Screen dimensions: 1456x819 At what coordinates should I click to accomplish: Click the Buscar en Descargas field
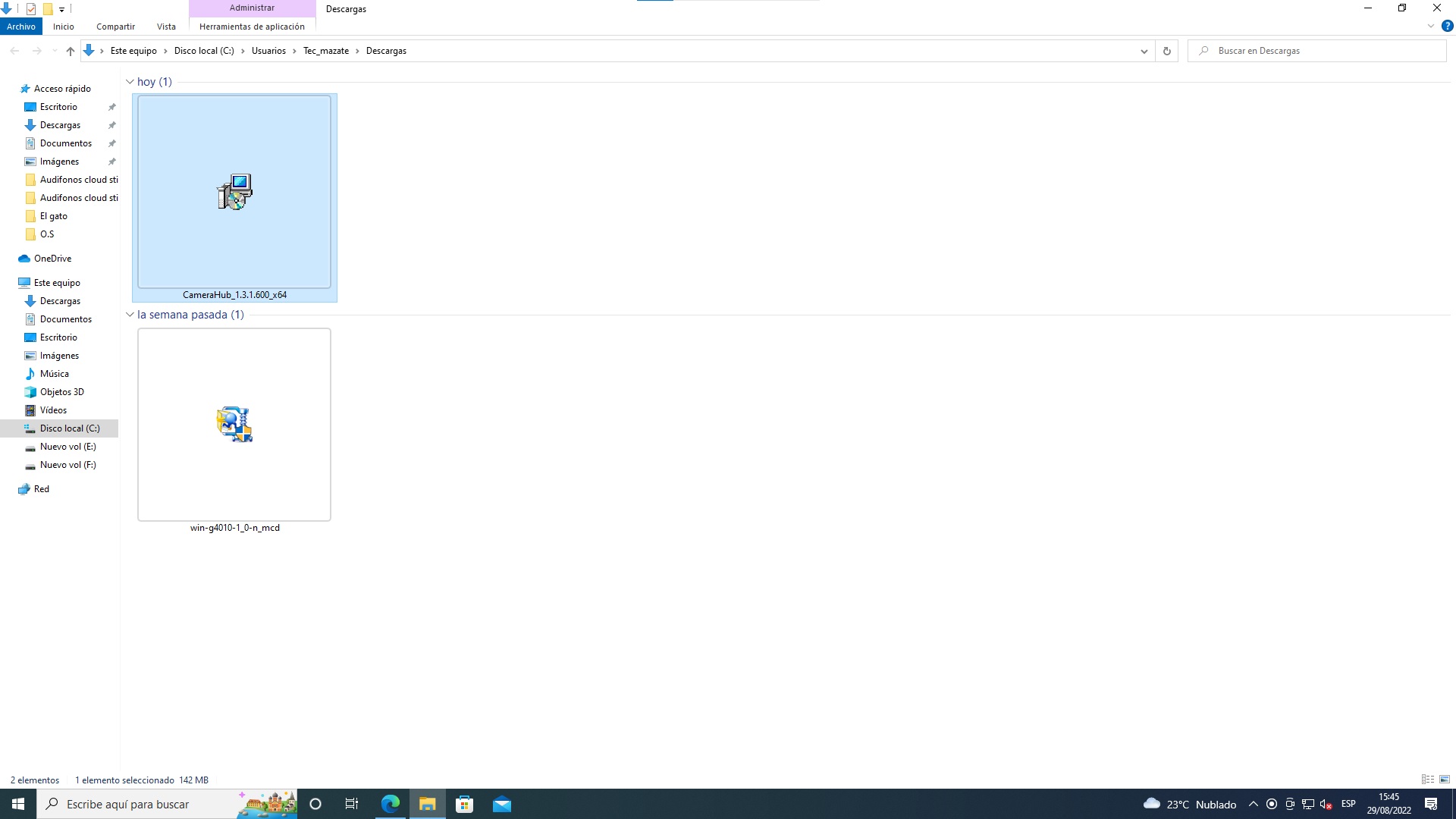pos(1319,51)
